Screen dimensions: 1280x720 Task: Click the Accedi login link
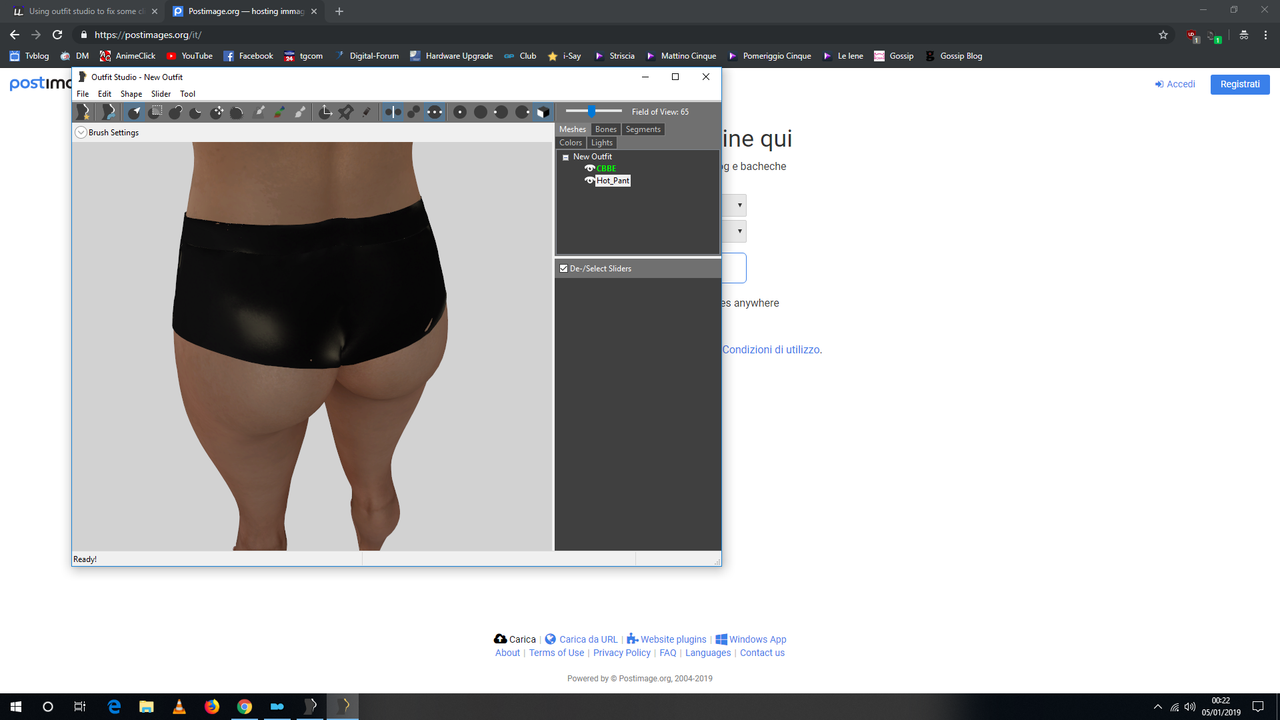(x=1175, y=84)
